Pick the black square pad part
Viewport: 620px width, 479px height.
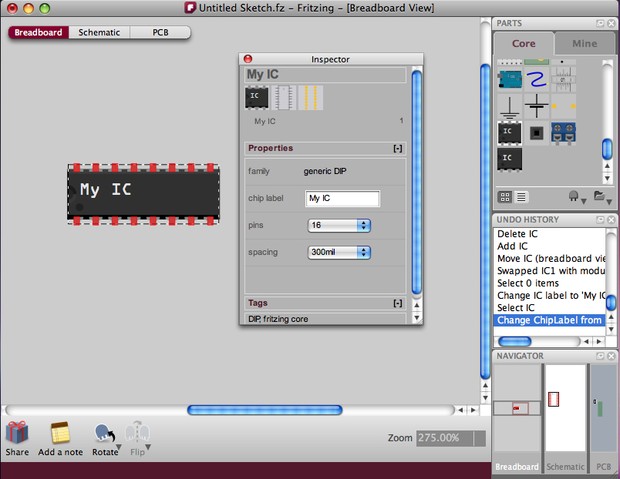536,133
